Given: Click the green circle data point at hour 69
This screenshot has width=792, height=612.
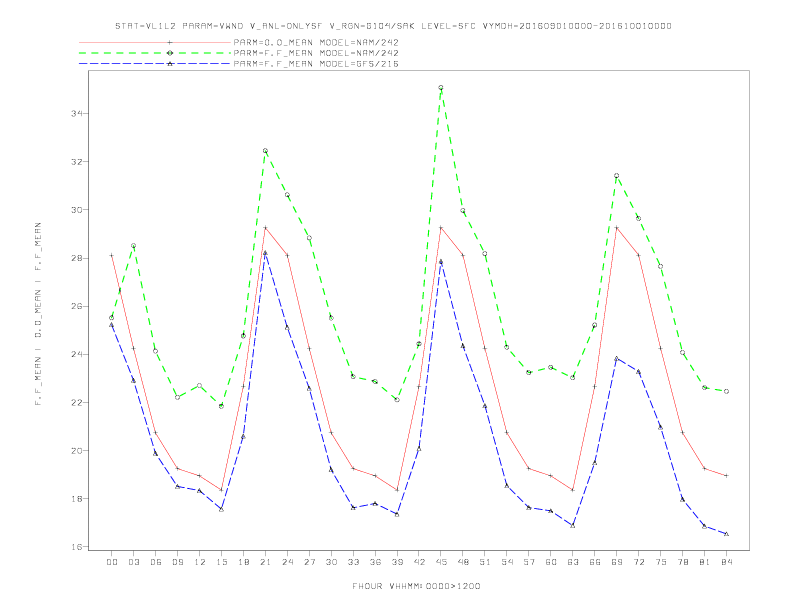Looking at the screenshot, I should click(617, 176).
